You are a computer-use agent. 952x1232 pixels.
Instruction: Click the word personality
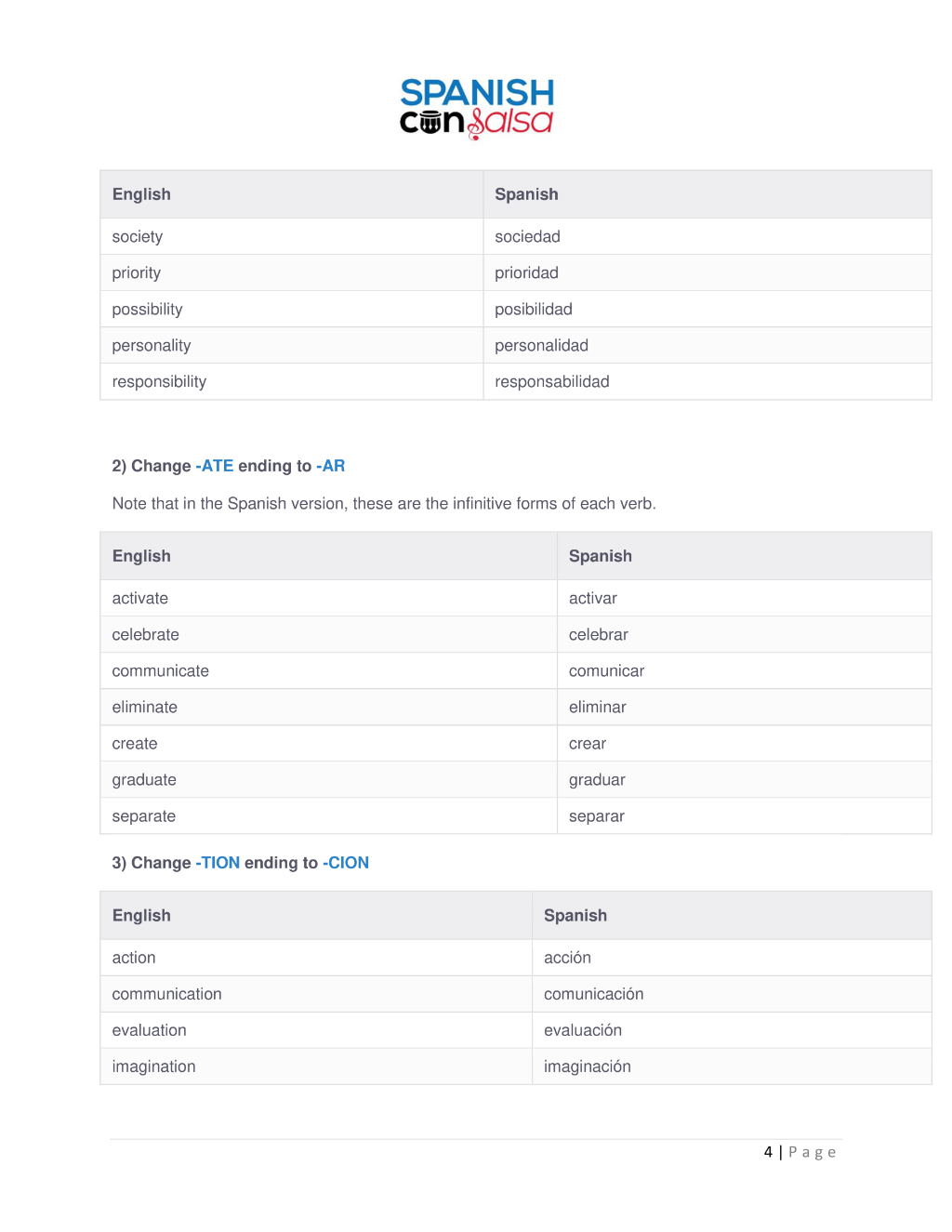pyautogui.click(x=152, y=346)
